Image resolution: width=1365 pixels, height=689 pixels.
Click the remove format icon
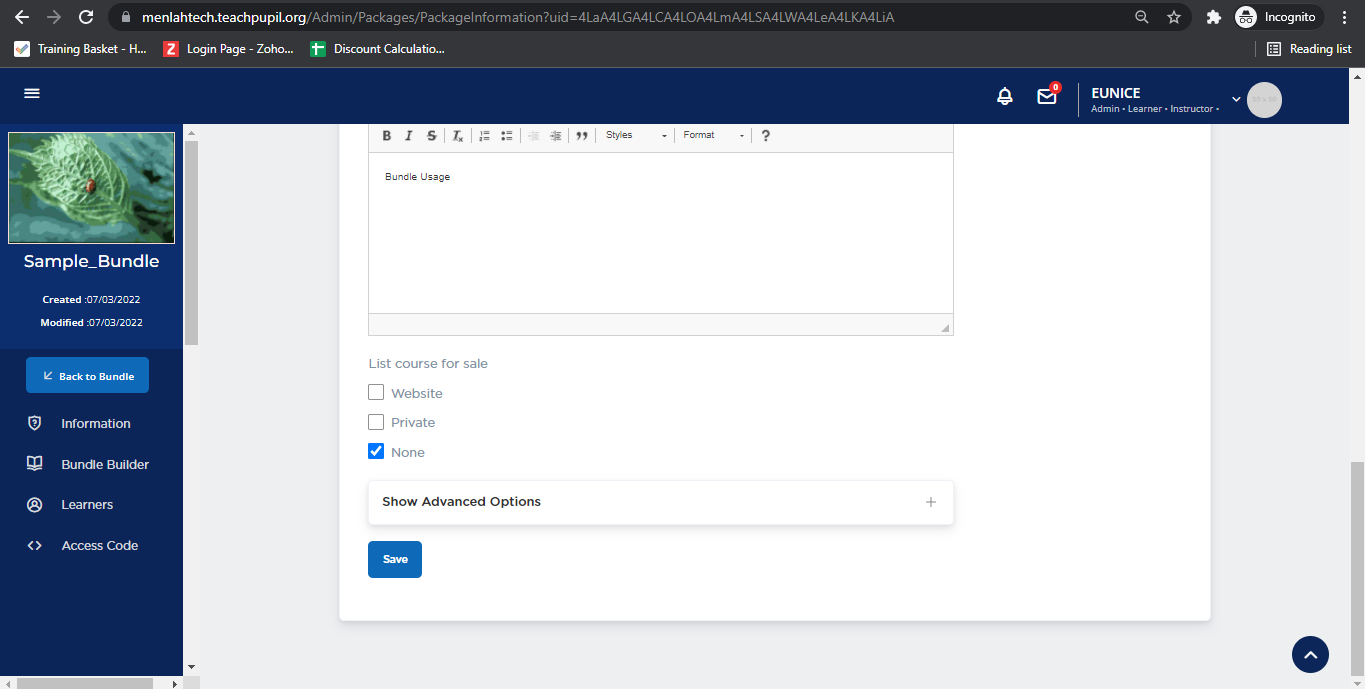[457, 136]
